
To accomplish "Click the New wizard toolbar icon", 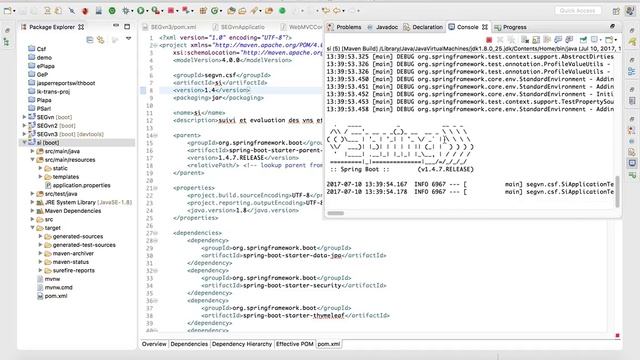I will point(7,11).
